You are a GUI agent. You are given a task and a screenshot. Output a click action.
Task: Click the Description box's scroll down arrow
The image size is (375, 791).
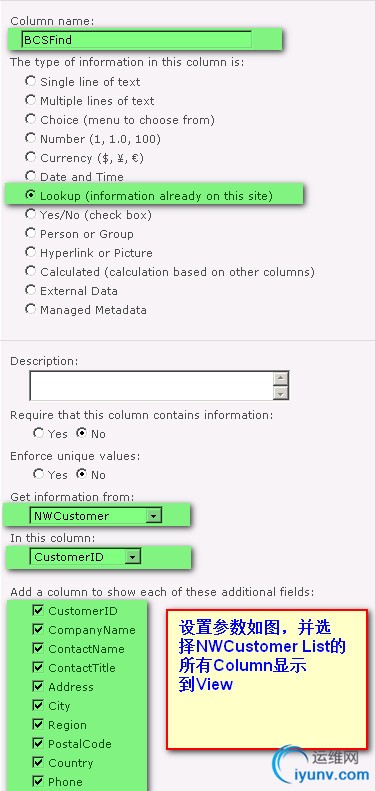(281, 393)
